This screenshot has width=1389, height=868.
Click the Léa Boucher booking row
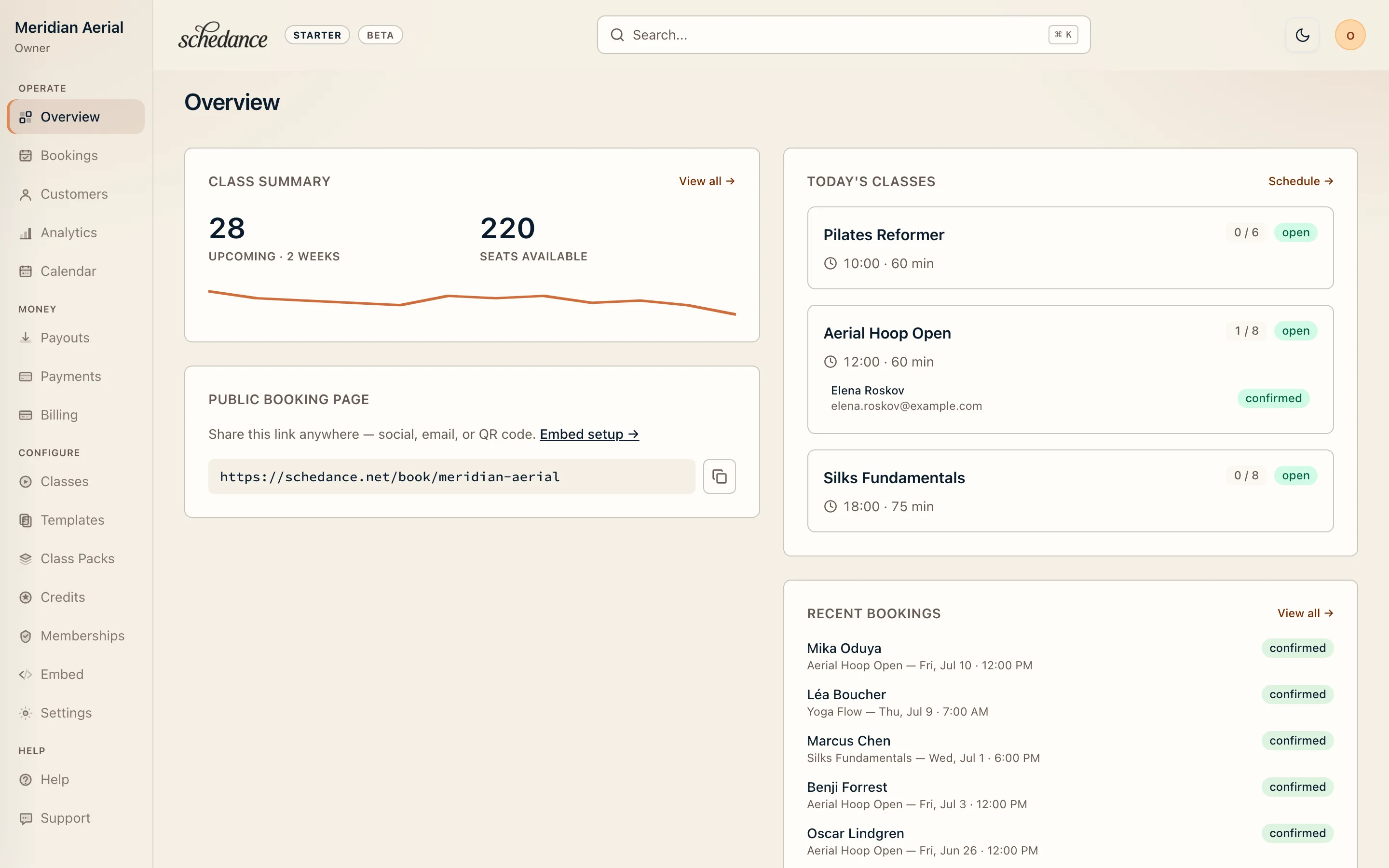(x=1070, y=703)
